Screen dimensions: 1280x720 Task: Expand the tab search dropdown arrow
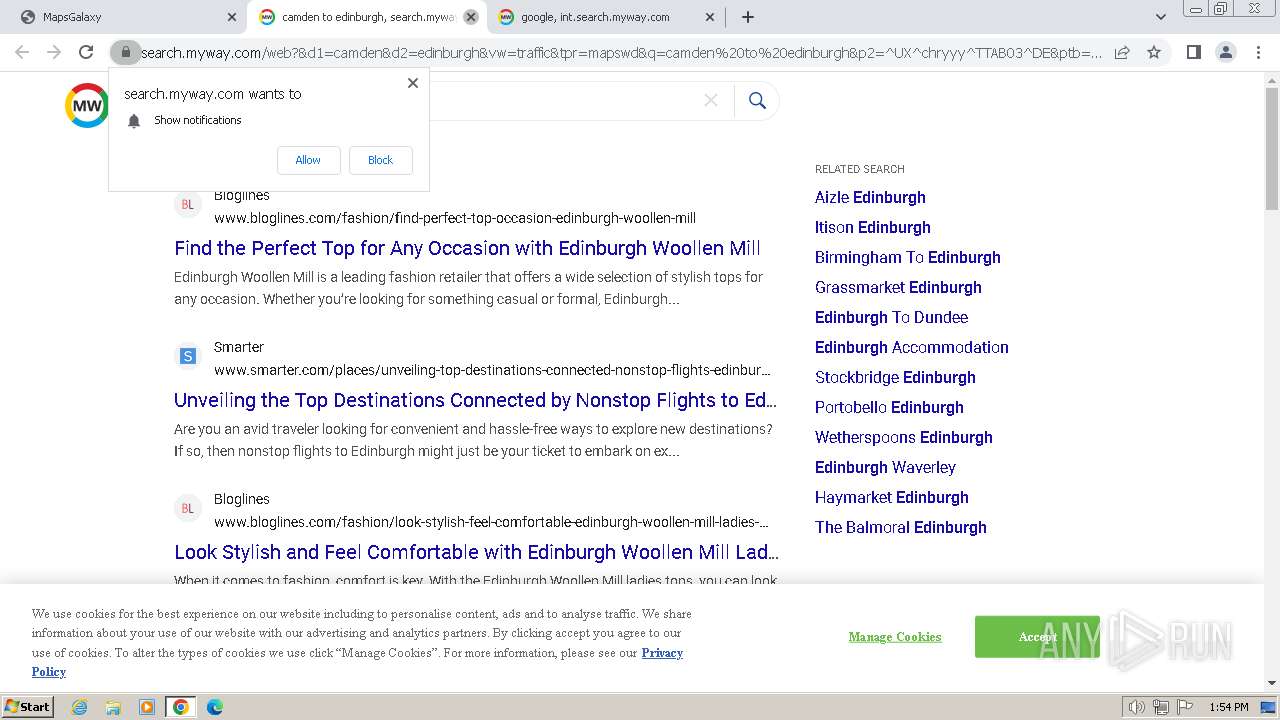point(1160,17)
